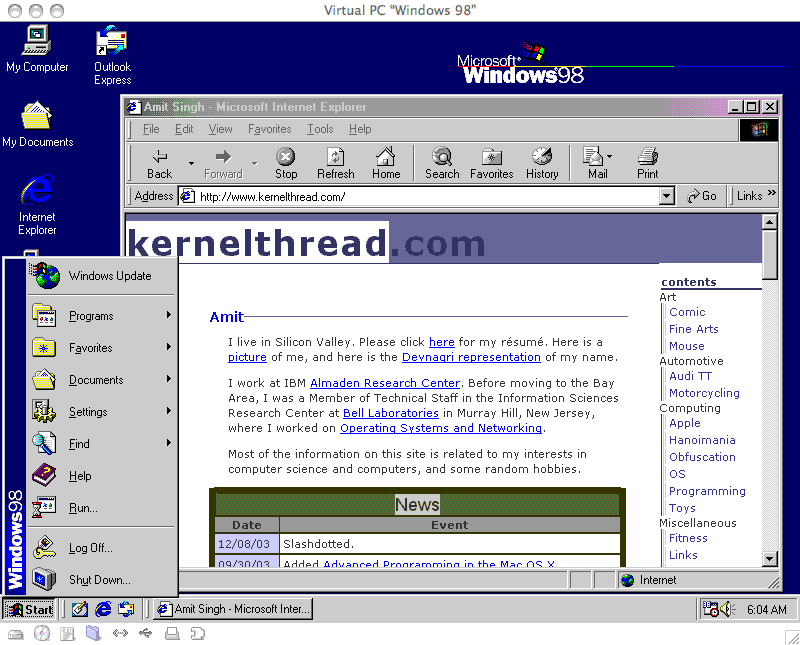Click the volume speaker tray icon
The image size is (800, 645).
[728, 609]
